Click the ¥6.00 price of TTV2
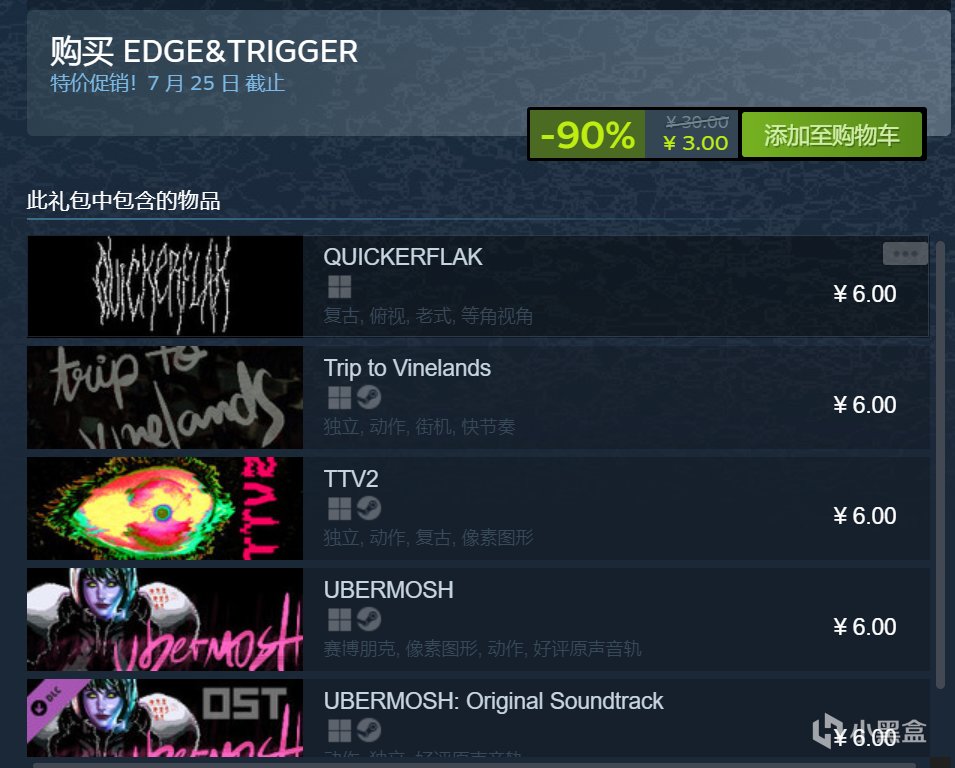Image resolution: width=955 pixels, height=768 pixels. tap(864, 516)
